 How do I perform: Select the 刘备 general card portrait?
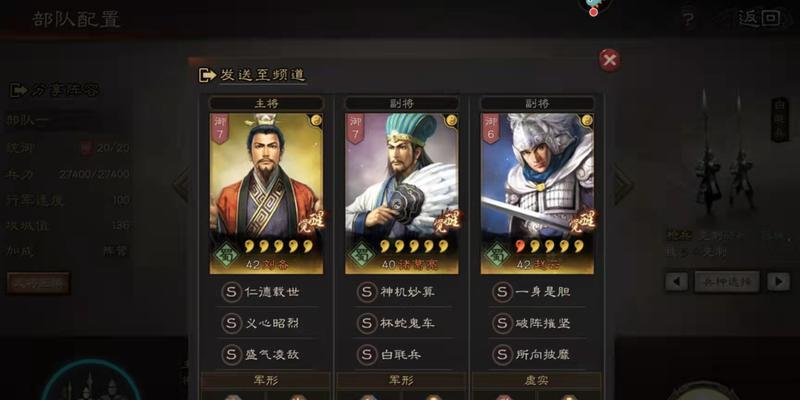coord(266,193)
